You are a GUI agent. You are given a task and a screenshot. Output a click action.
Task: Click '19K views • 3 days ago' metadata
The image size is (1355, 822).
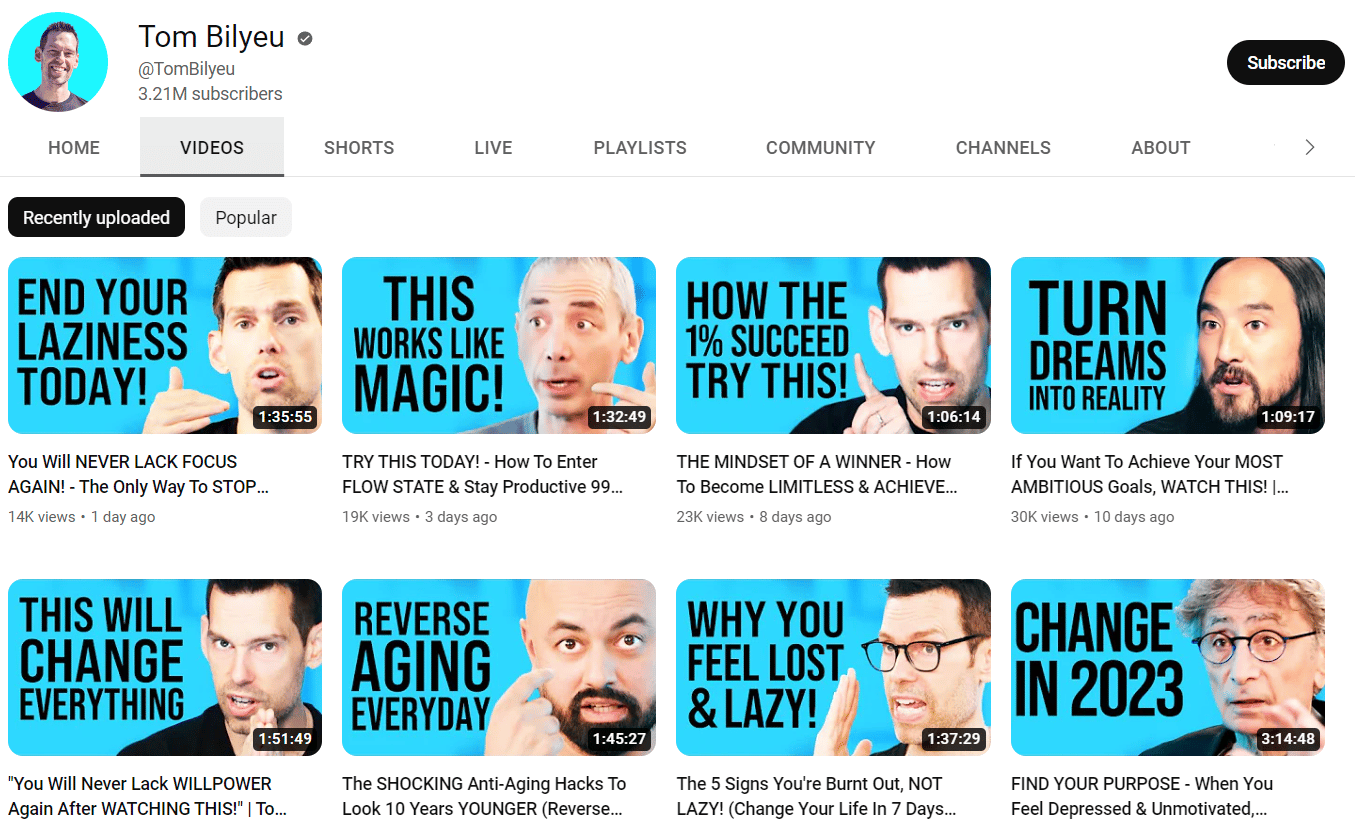pos(420,517)
